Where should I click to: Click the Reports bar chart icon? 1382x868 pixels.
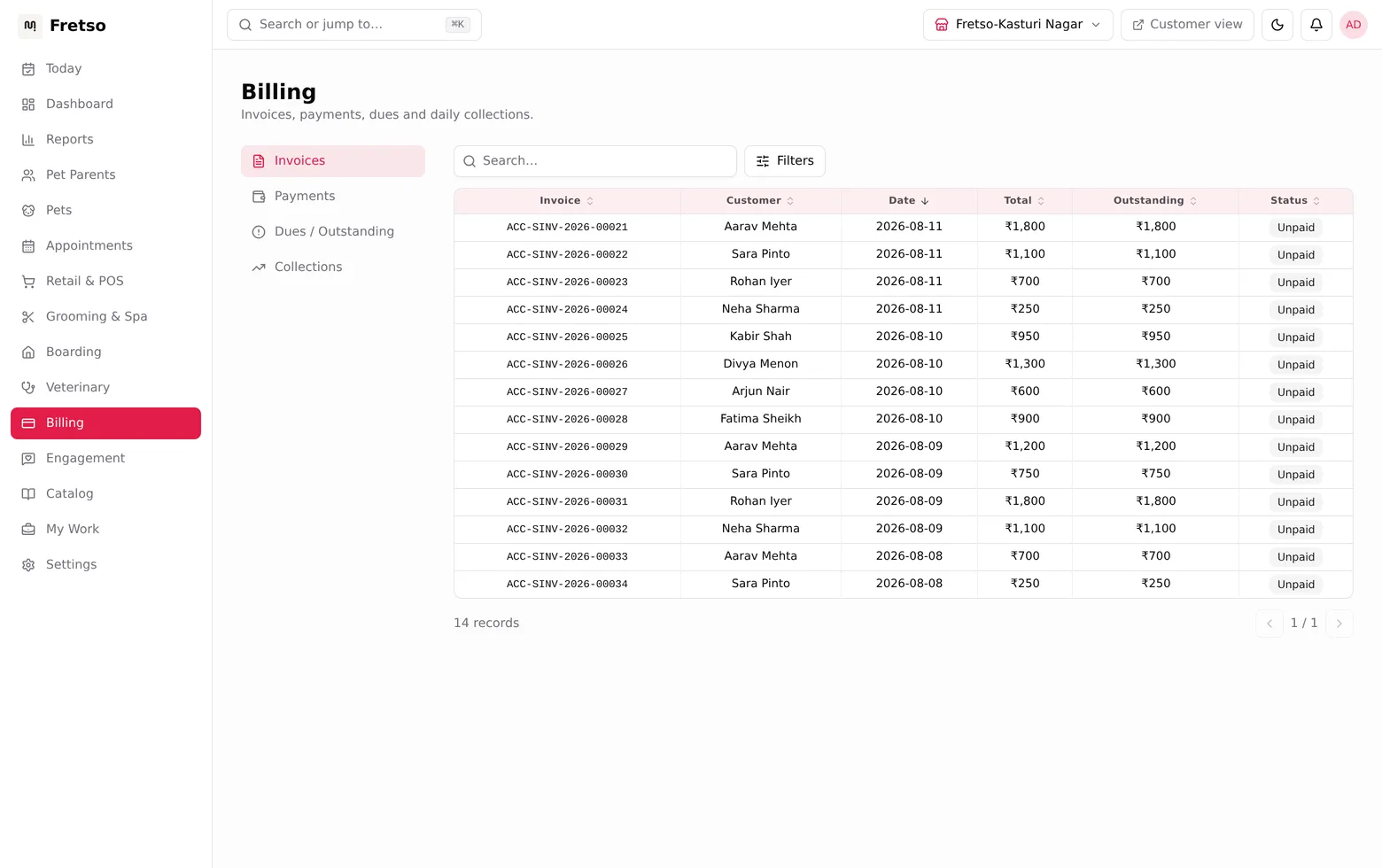coord(28,140)
